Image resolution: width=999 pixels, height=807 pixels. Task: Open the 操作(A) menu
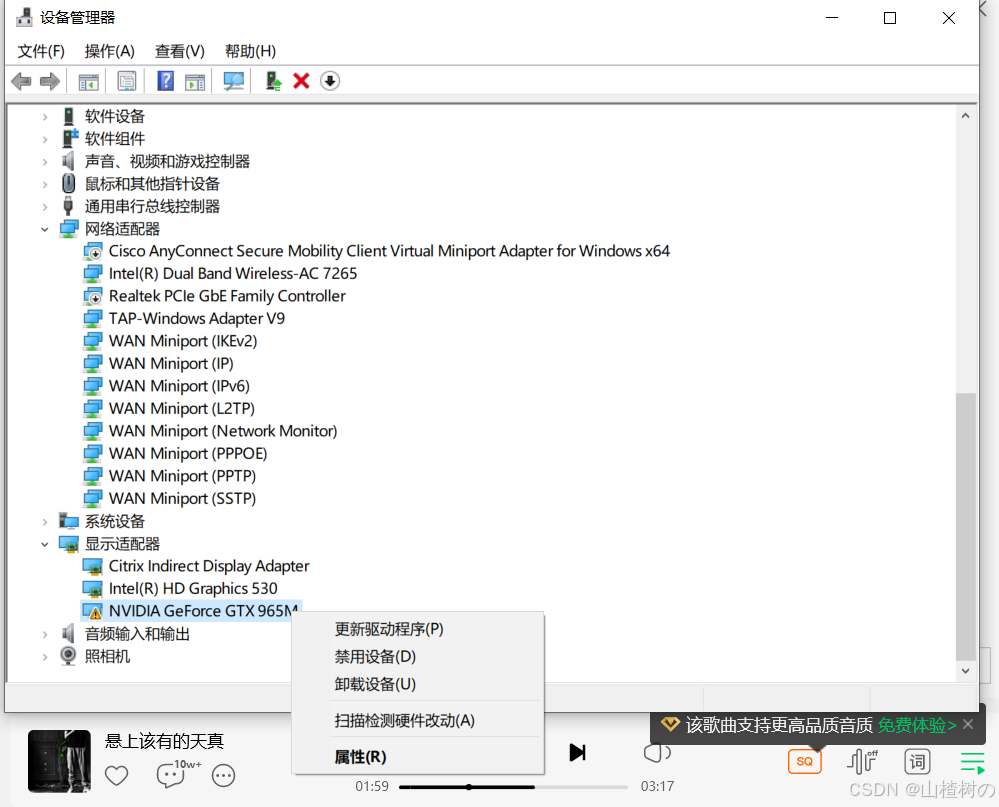click(x=110, y=51)
